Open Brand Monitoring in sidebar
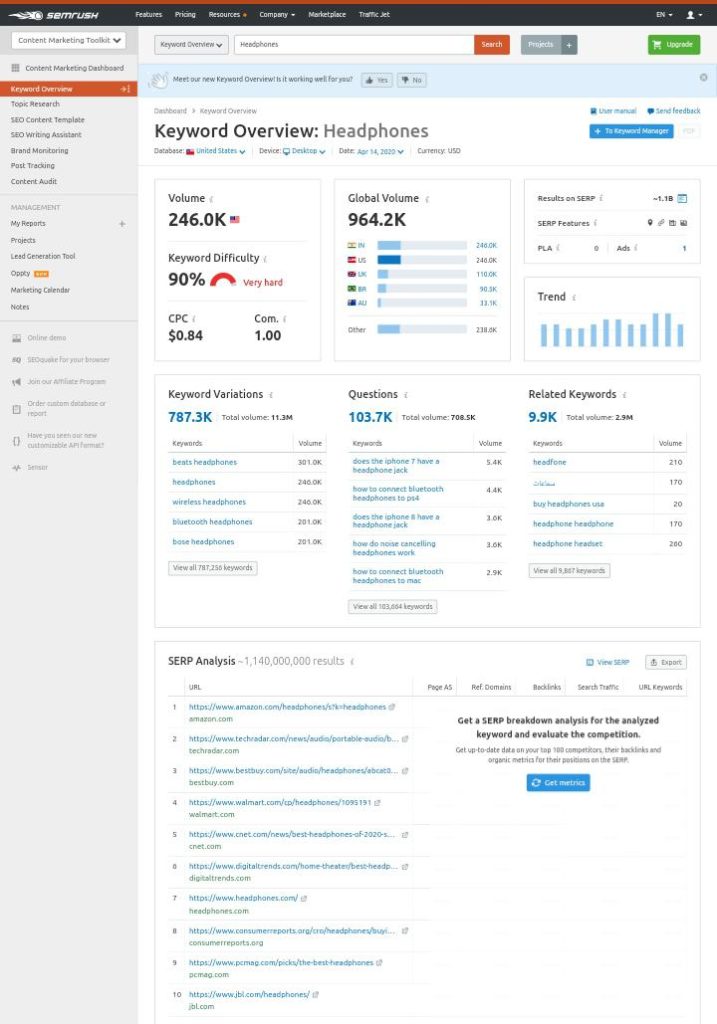The width and height of the screenshot is (717, 1024). [x=39, y=150]
